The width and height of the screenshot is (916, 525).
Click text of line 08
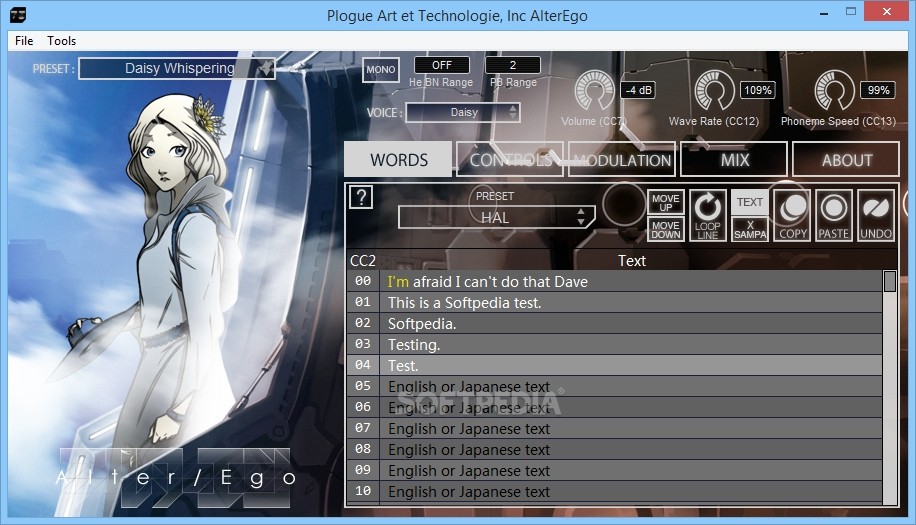[x=469, y=450]
